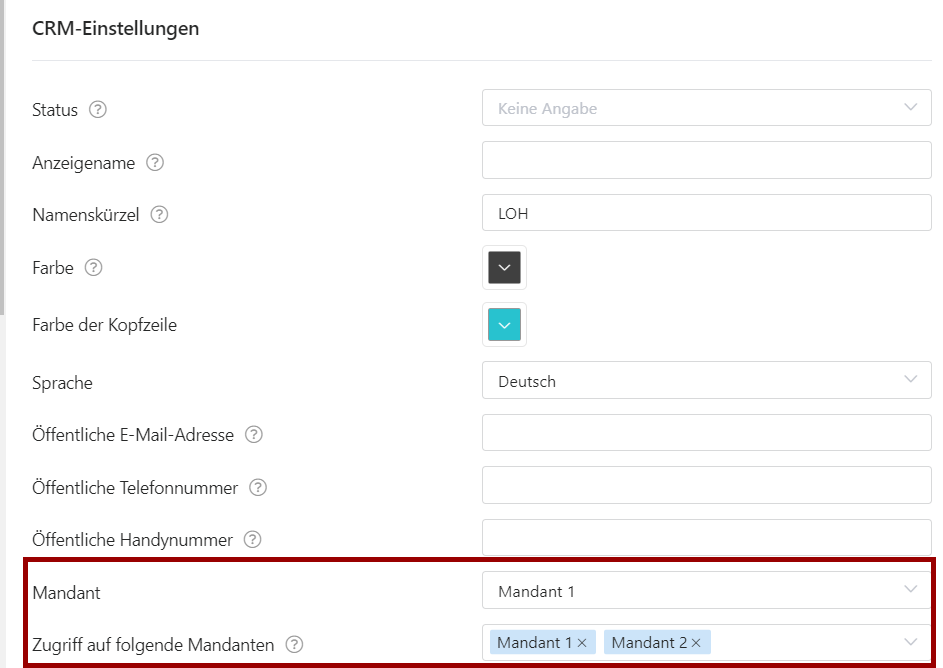Click the help icon next to Status

97,109
